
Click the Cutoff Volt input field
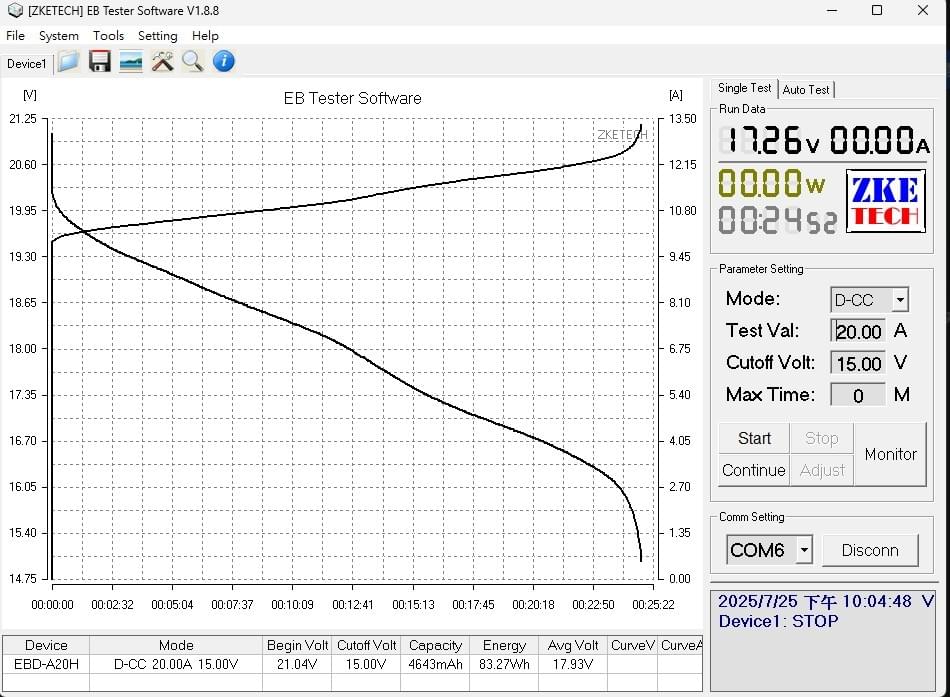pos(858,363)
